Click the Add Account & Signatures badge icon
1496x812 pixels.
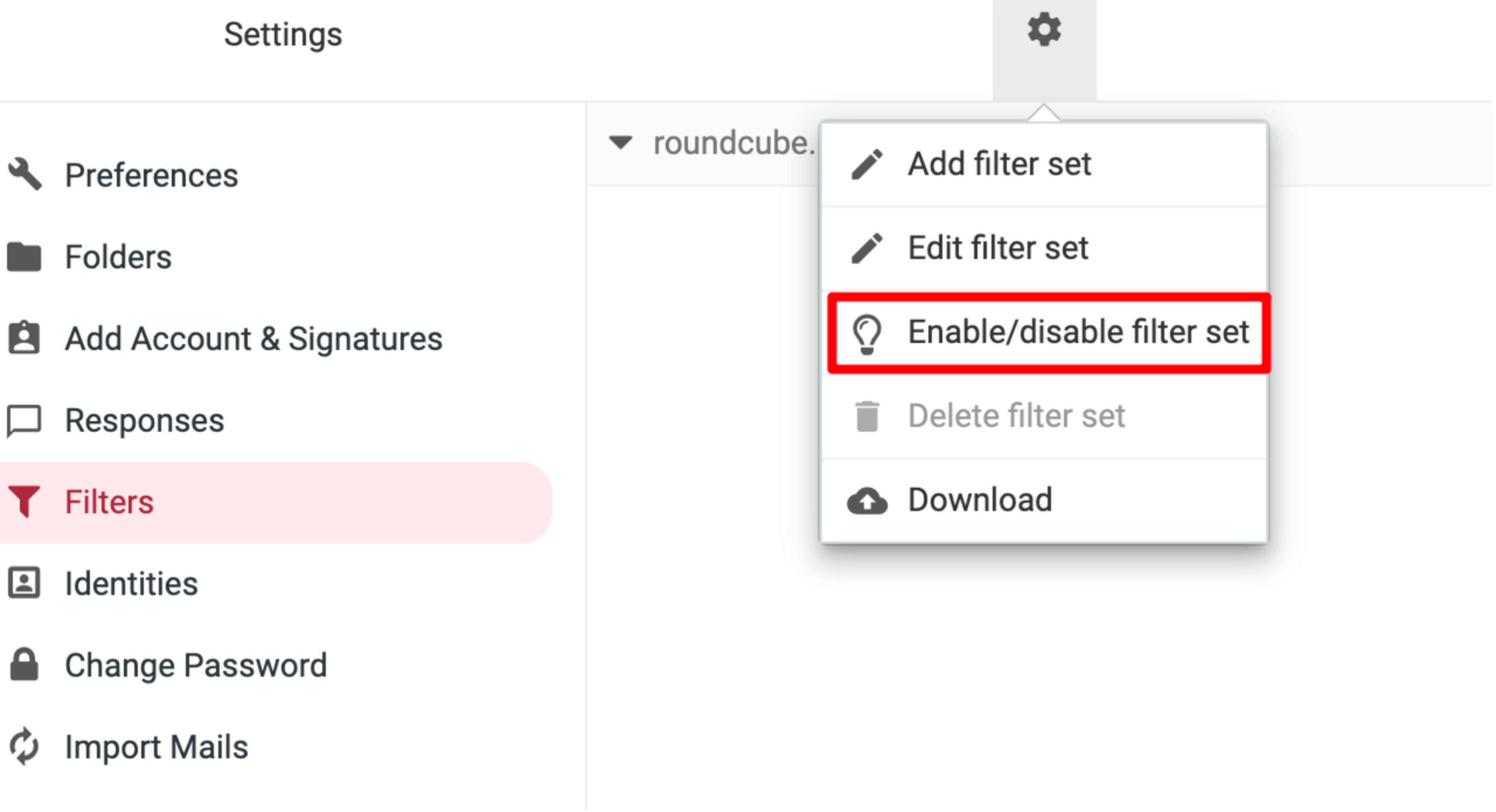tap(24, 338)
